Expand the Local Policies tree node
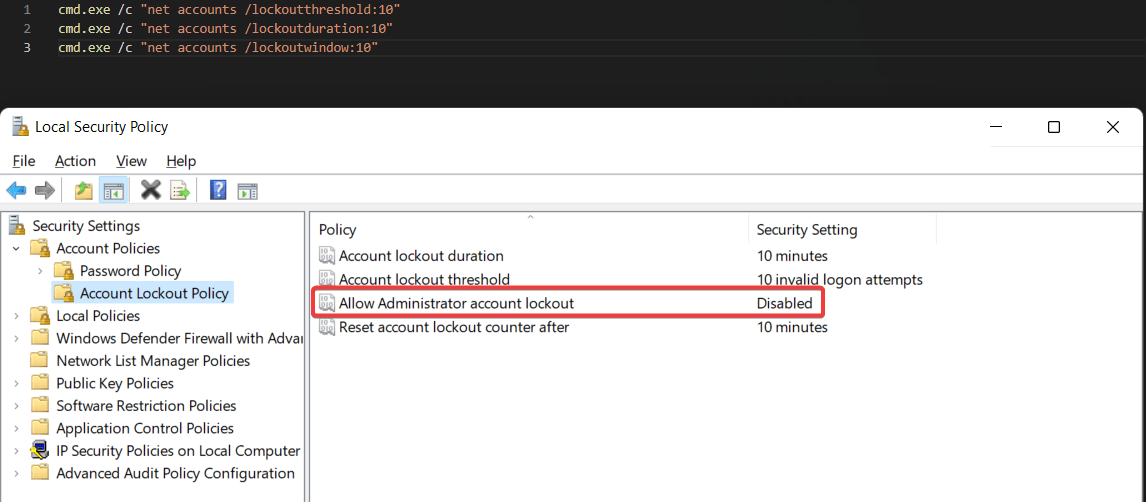The width and height of the screenshot is (1146, 502). pyautogui.click(x=16, y=316)
